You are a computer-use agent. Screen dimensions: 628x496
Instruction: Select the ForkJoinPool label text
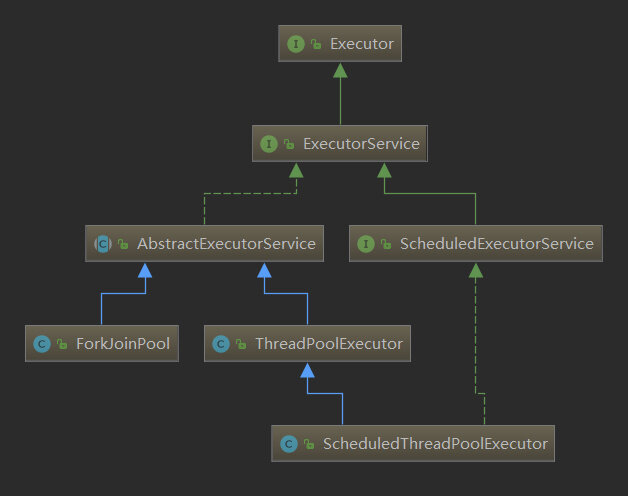[120, 344]
